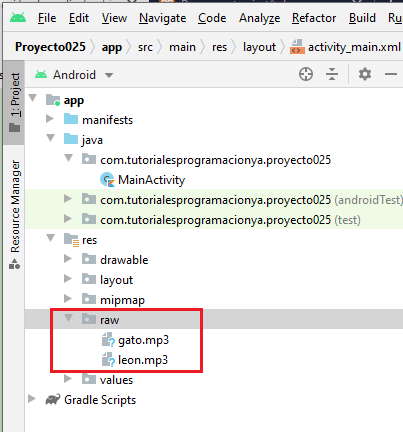Expand the values folder
The width and height of the screenshot is (403, 432).
68,378
